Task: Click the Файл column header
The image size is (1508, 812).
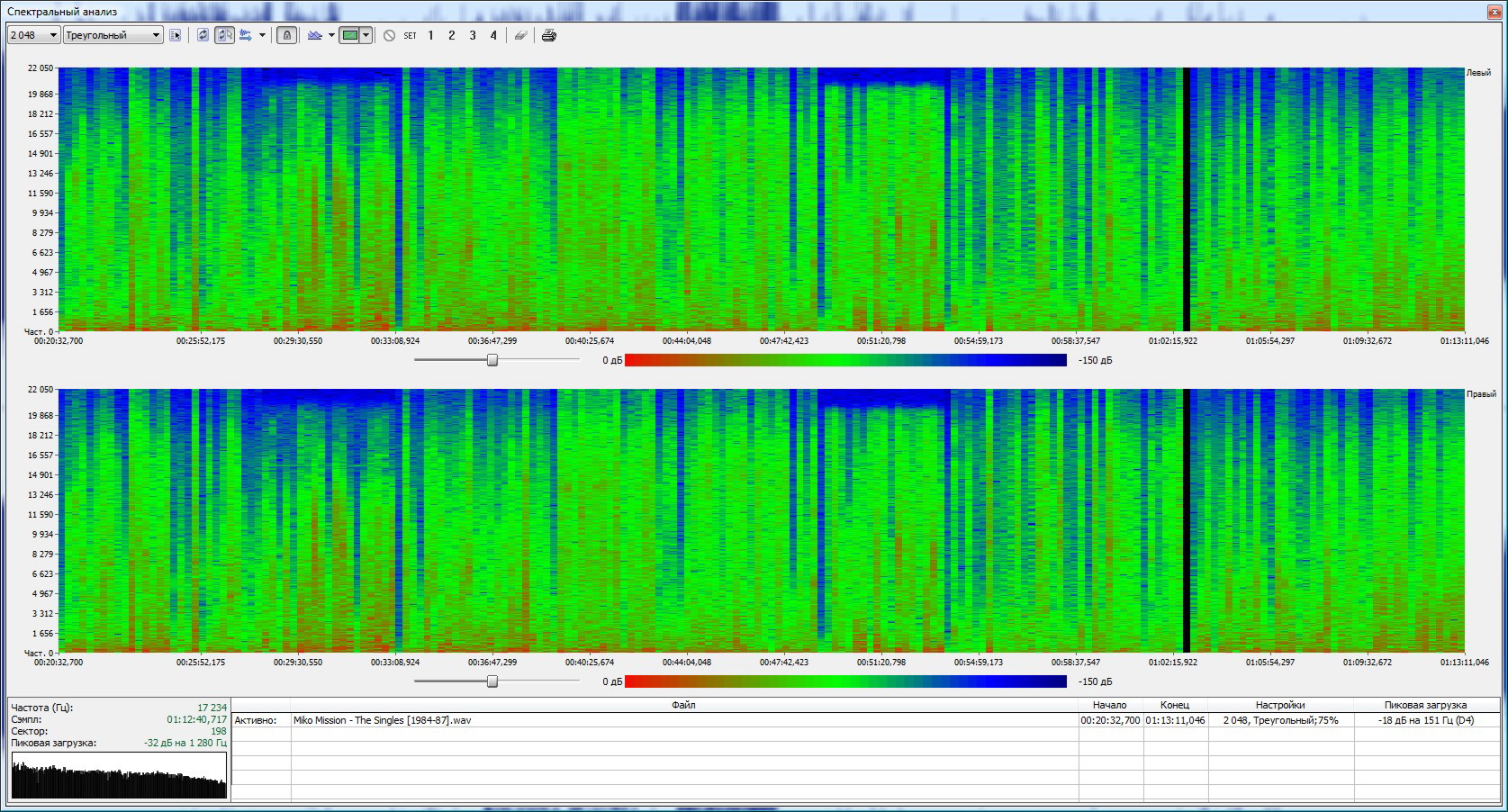Action: [x=683, y=705]
